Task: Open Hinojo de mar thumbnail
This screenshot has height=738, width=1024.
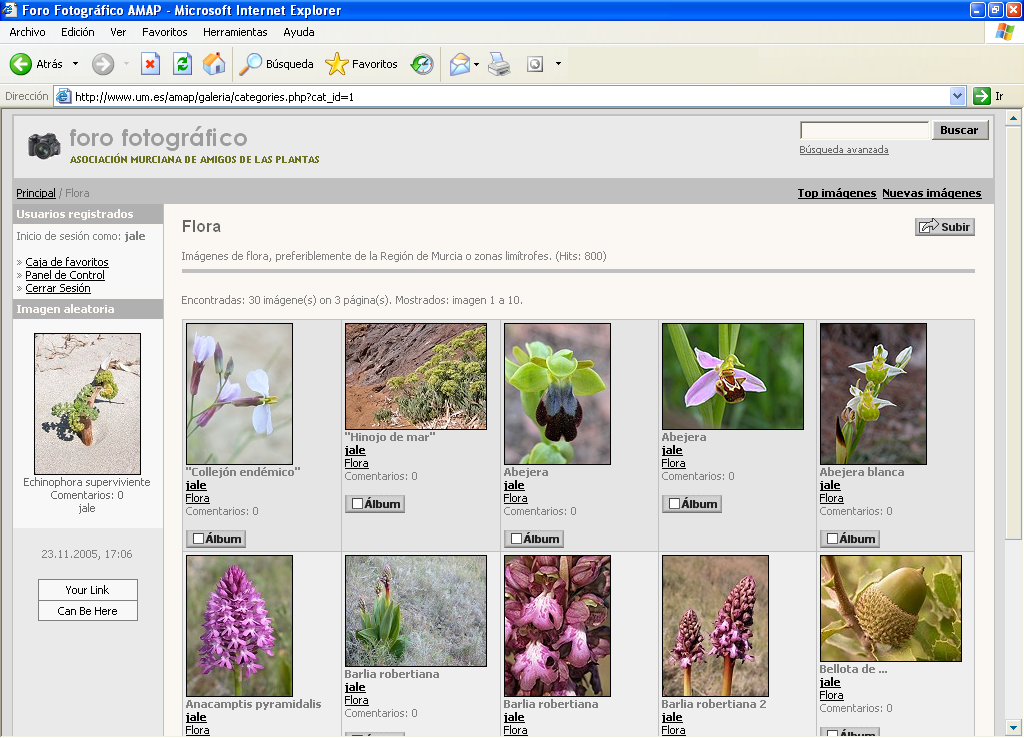Action: coord(415,376)
